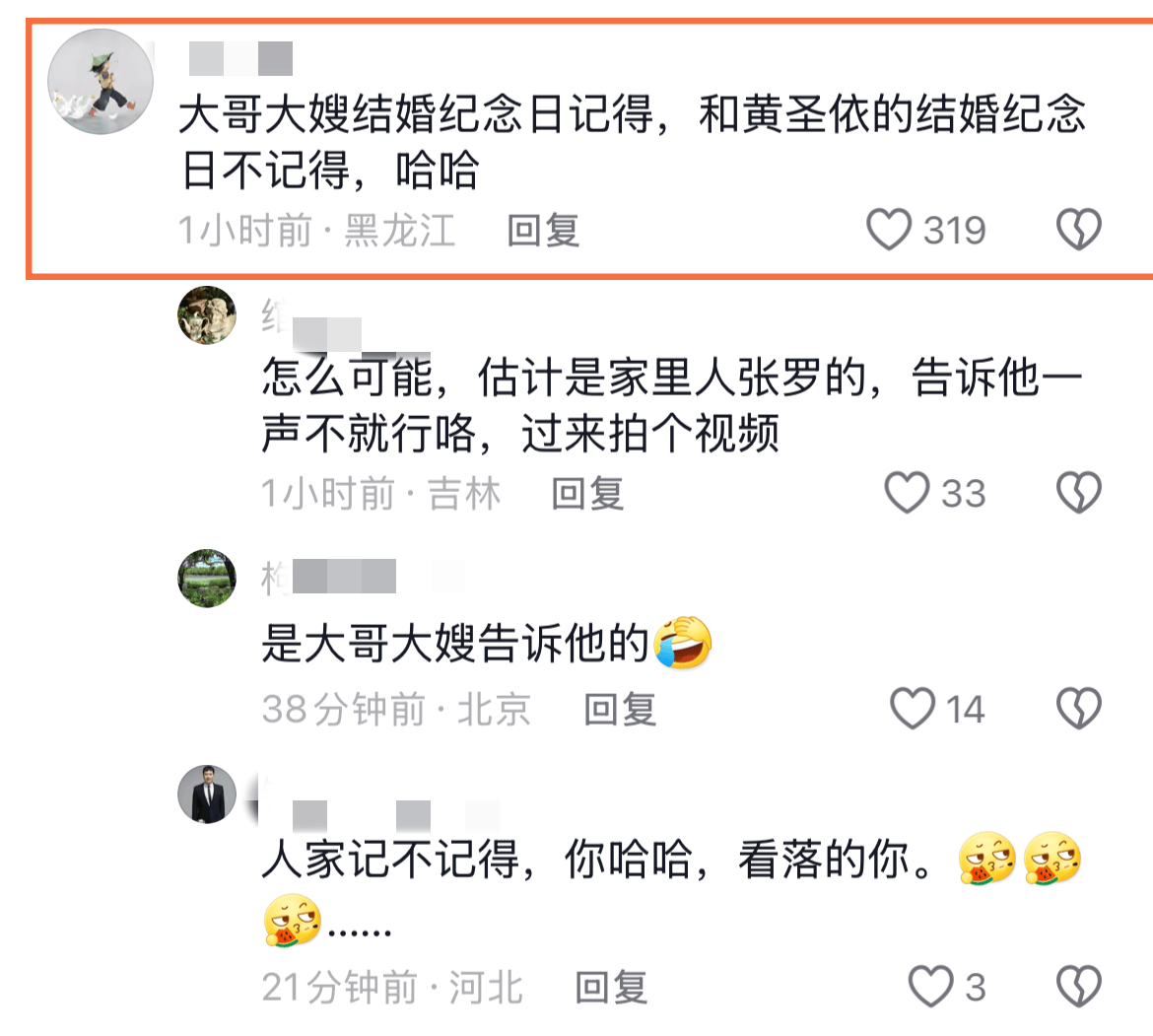1153x1036 pixels.
Task: Like the 河北 reply with 3 likes
Action: point(931,986)
